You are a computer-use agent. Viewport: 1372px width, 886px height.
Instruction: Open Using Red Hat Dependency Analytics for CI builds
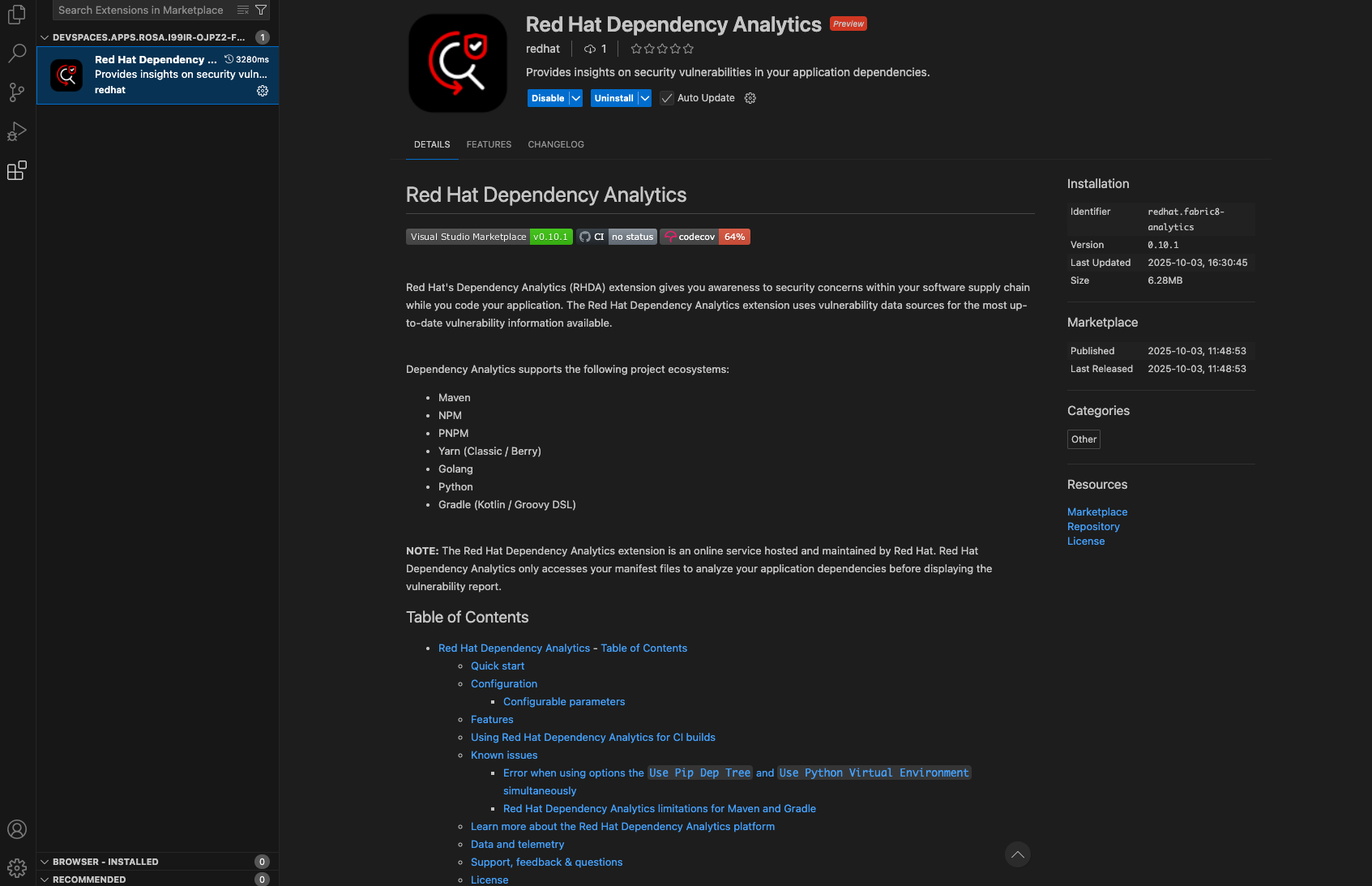(593, 737)
